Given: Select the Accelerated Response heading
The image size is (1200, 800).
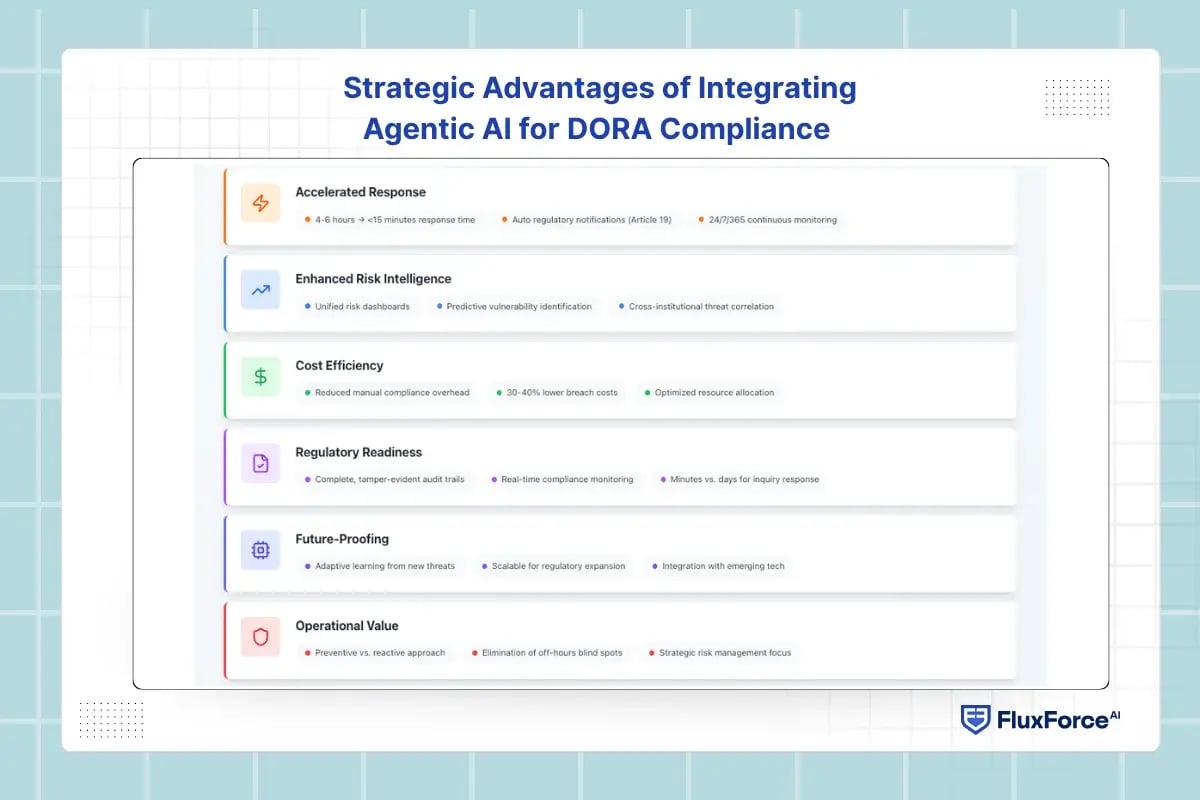Looking at the screenshot, I should [360, 192].
